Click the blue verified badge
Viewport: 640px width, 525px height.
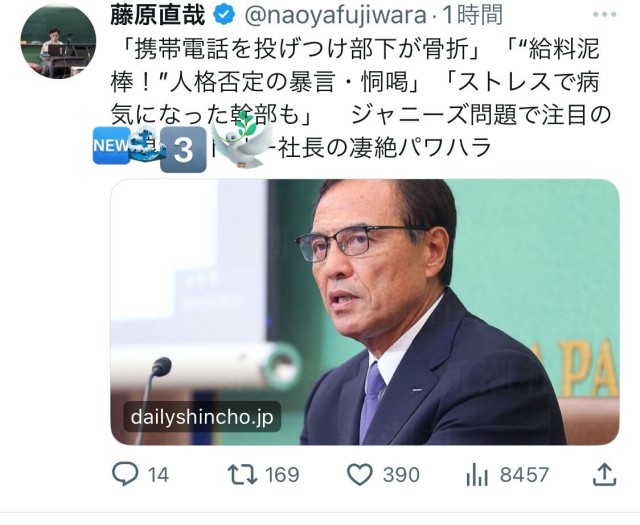pyautogui.click(x=224, y=16)
